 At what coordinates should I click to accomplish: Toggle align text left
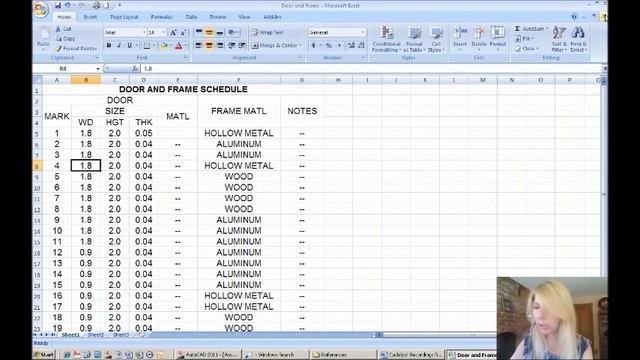199,45
